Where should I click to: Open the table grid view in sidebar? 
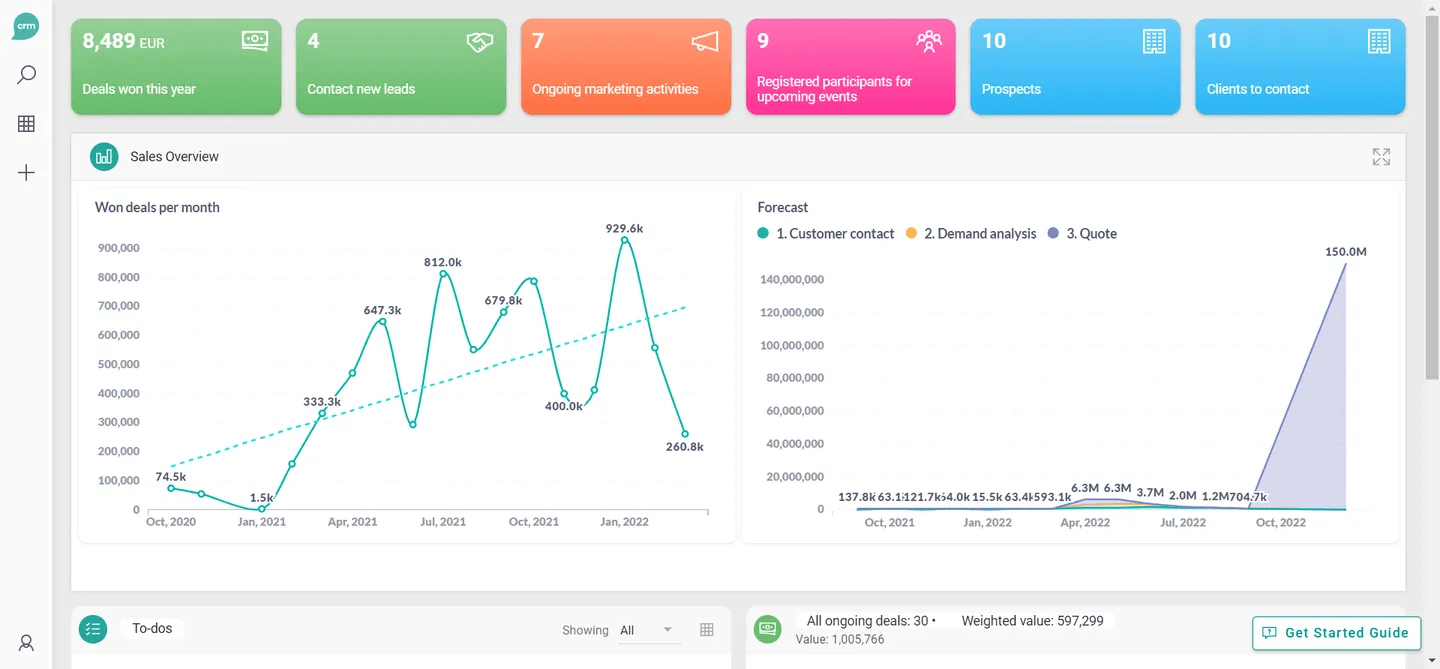coord(27,124)
